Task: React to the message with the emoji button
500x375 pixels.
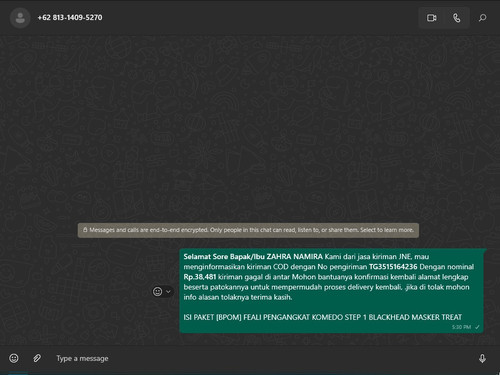Action: 157,292
